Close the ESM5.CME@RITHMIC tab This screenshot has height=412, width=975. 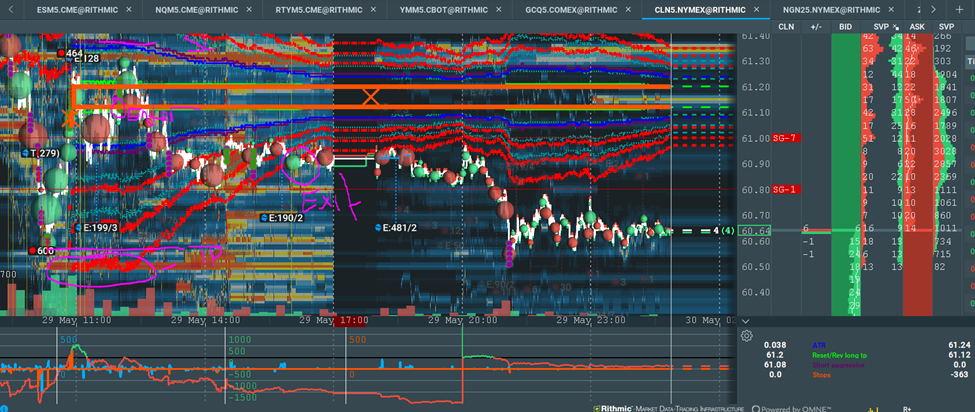pos(129,10)
